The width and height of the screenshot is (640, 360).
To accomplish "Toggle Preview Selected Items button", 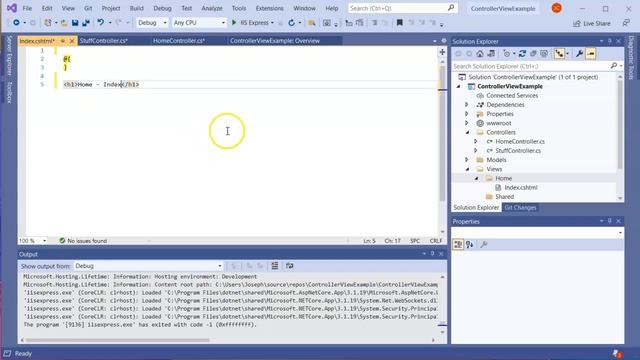I will coord(591,53).
